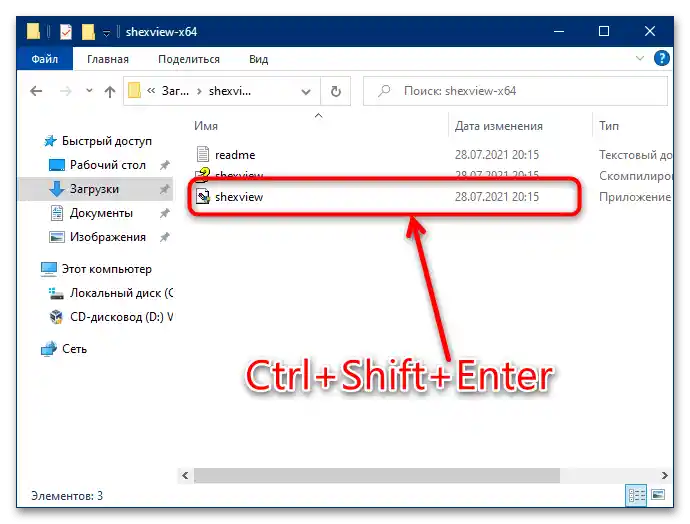Open the Customize Quick Access Toolbar dropdown

(x=106, y=33)
